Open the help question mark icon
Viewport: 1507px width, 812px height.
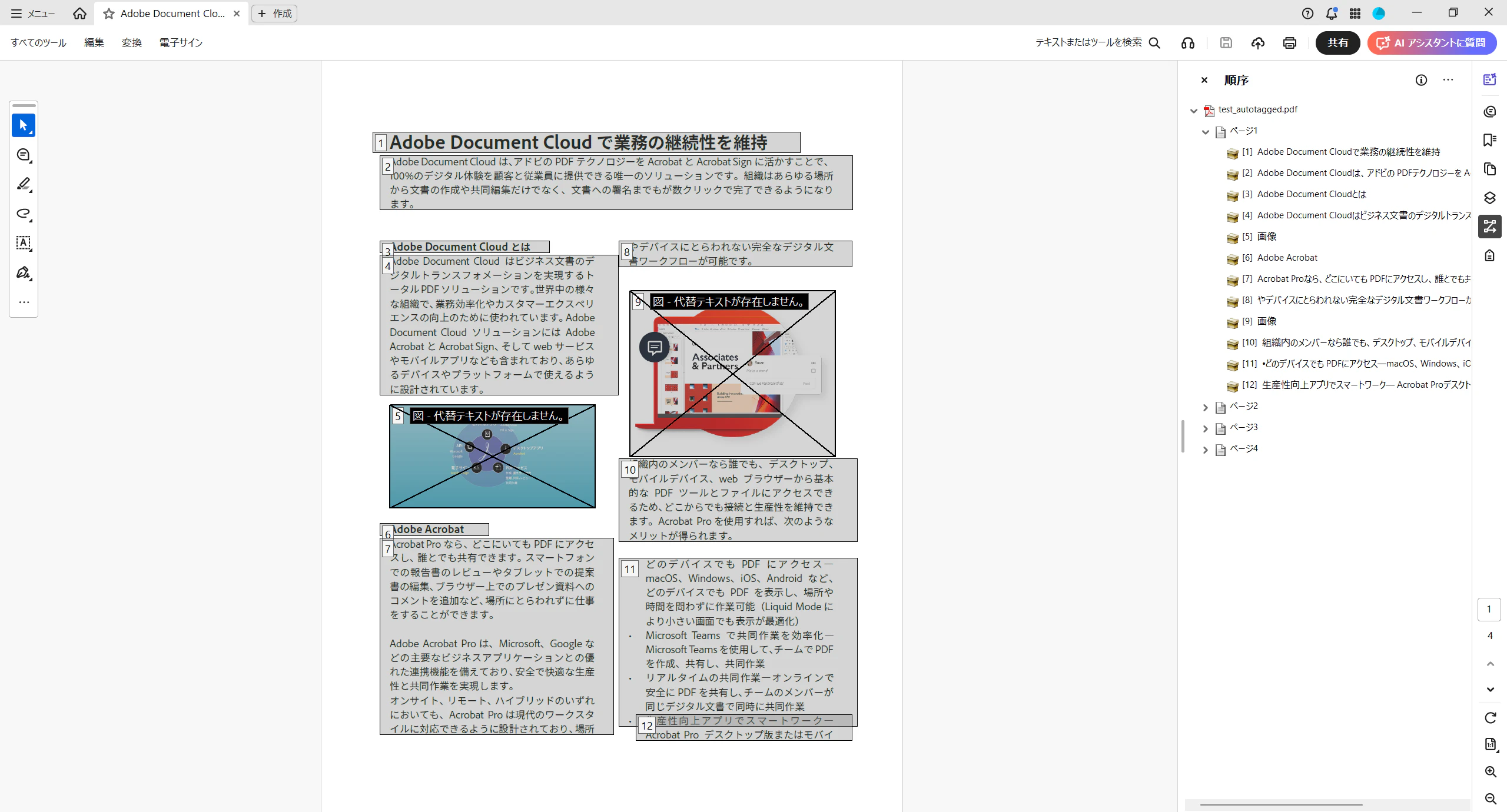pyautogui.click(x=1307, y=13)
